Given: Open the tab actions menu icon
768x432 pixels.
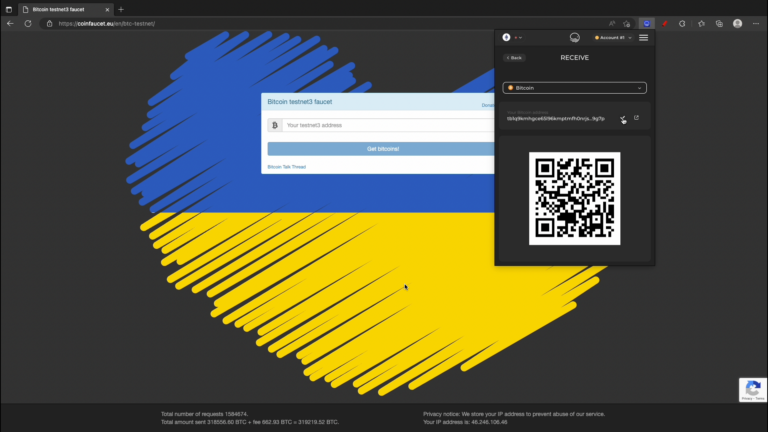Looking at the screenshot, I should [9, 9].
